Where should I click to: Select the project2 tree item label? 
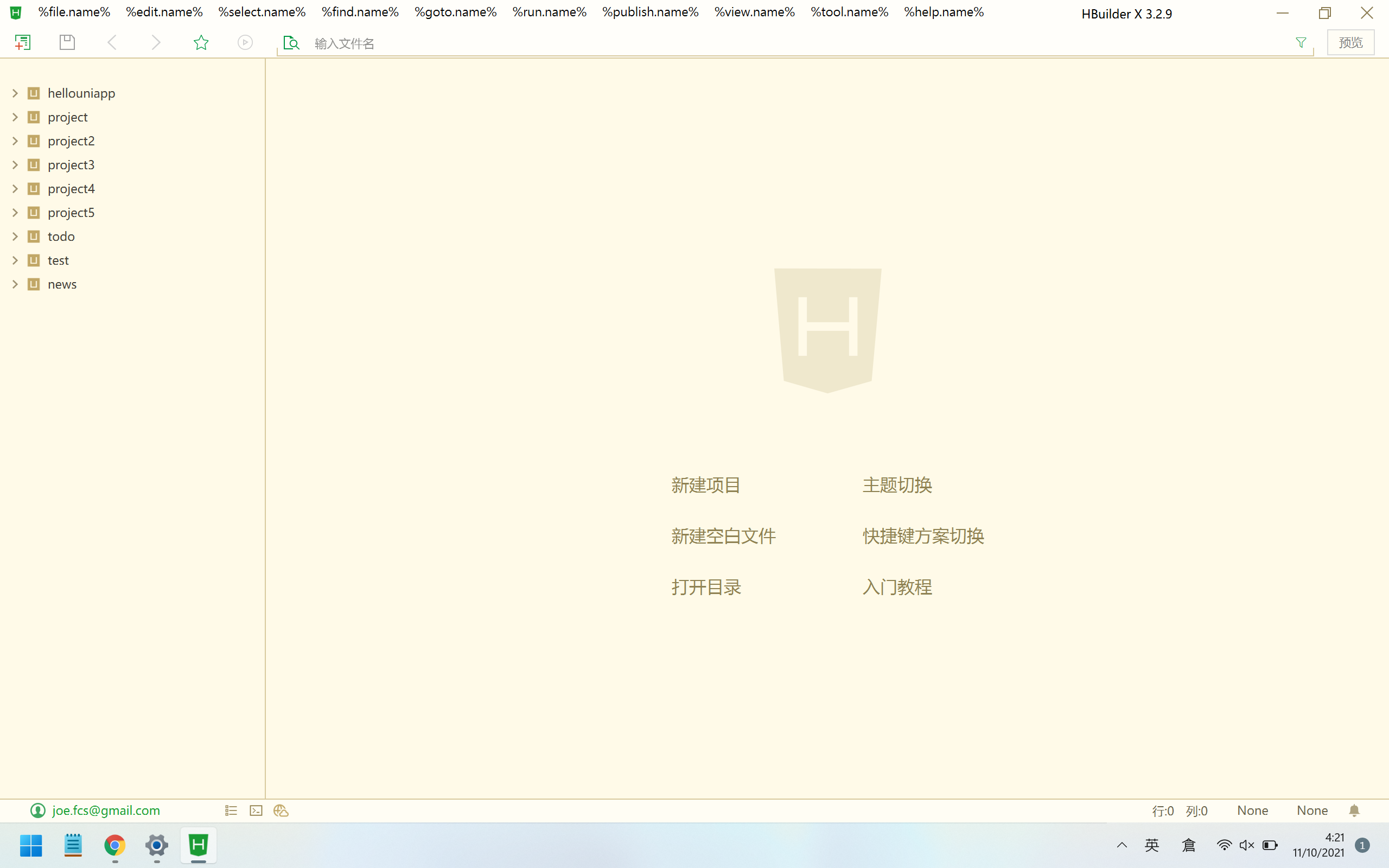click(x=71, y=141)
